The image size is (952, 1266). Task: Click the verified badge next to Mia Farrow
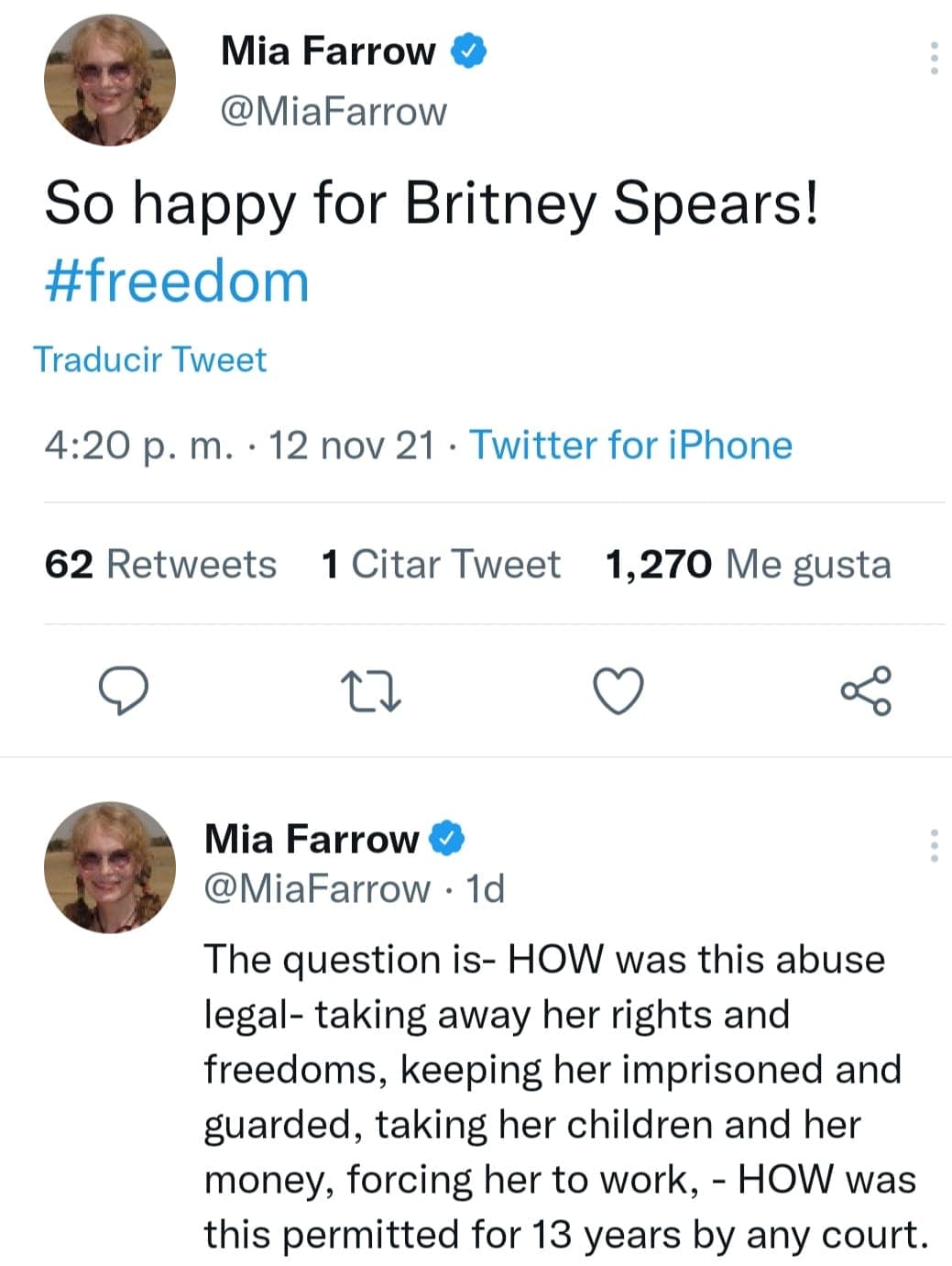[x=468, y=50]
